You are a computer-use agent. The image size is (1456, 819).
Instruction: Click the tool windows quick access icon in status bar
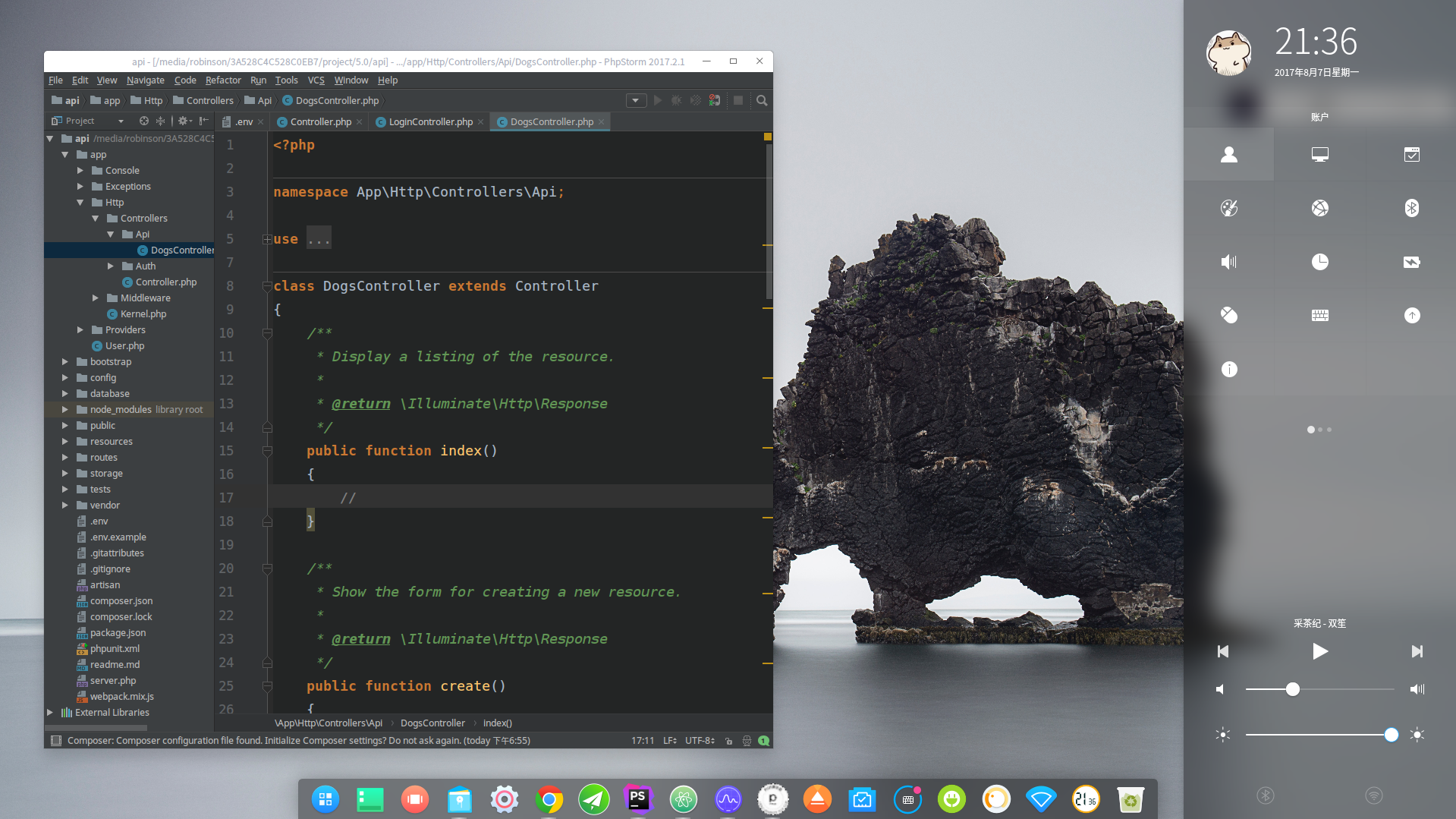click(x=55, y=741)
